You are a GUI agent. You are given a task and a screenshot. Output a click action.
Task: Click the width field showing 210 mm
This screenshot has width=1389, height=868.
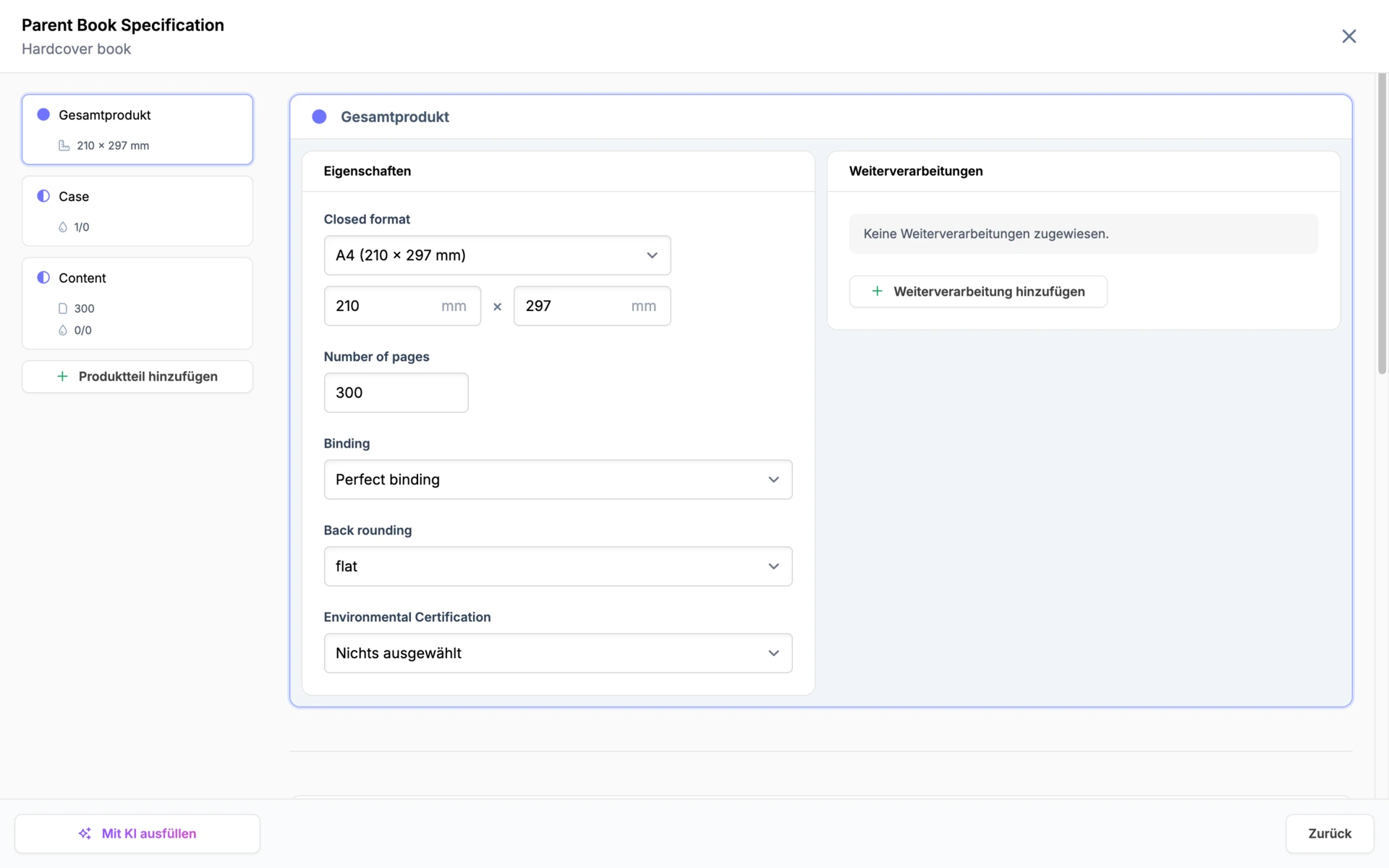402,306
